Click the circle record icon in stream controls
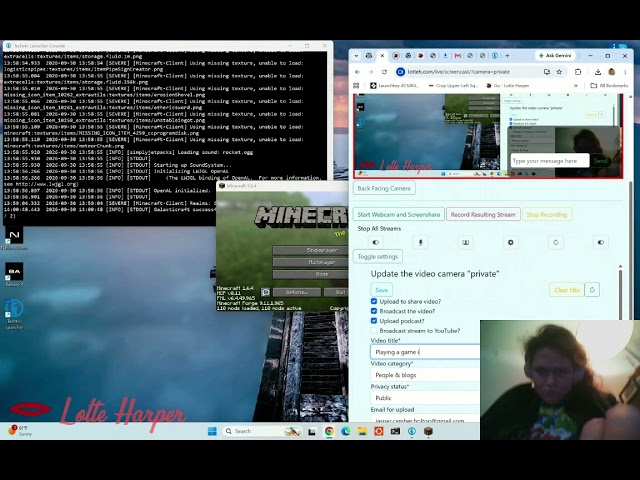The image size is (640, 480). [x=556, y=242]
